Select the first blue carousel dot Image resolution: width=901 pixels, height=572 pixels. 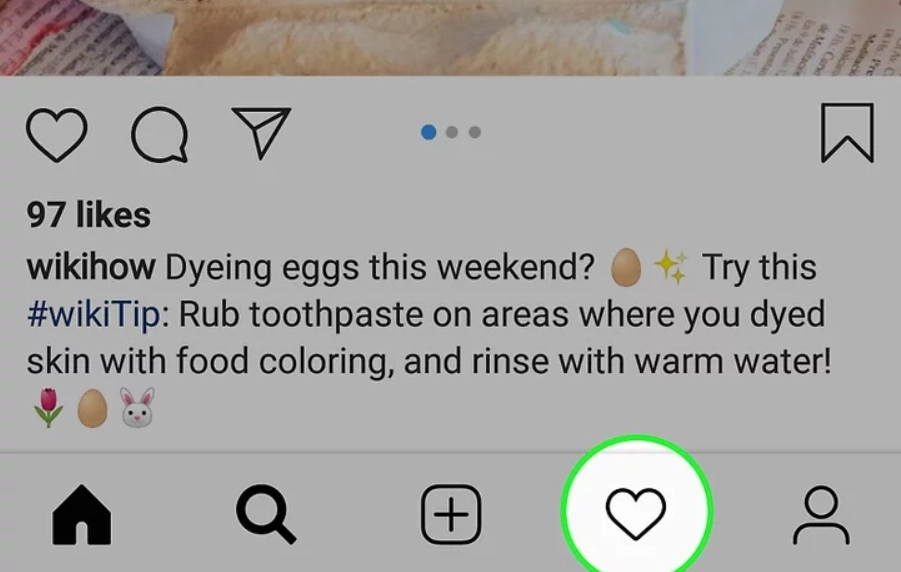tap(428, 132)
